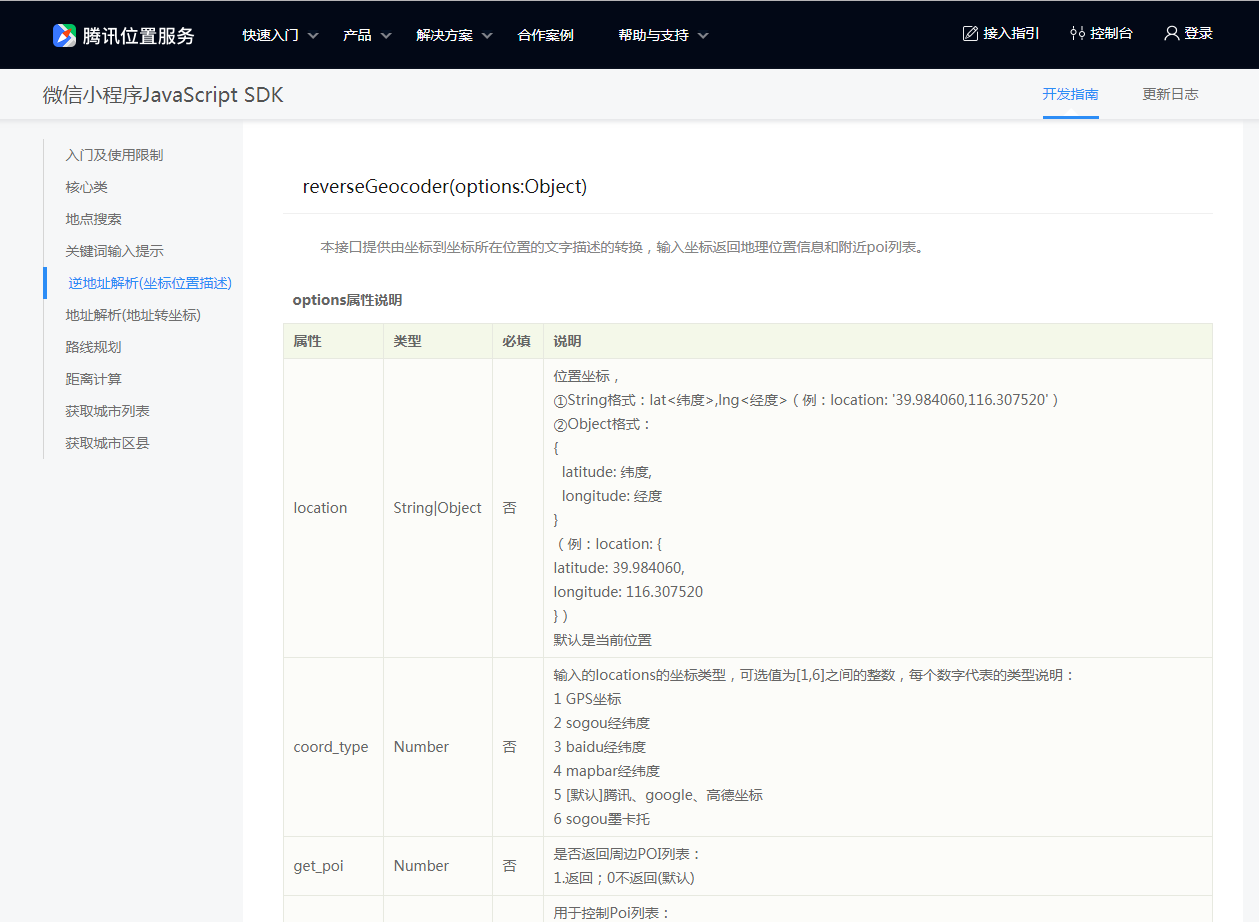This screenshot has width=1259, height=922.
Task: Switch to the 开发指南 tab
Action: pyautogui.click(x=1070, y=94)
